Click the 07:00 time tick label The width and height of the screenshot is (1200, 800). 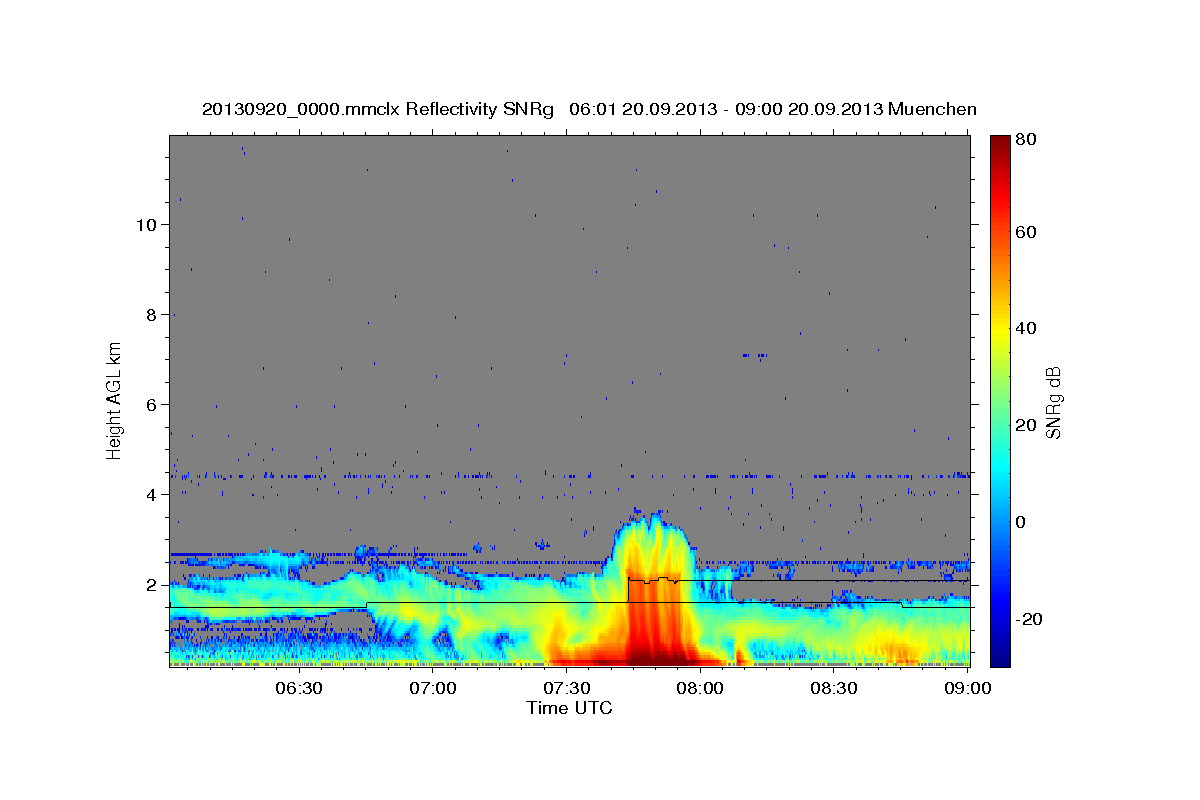point(433,688)
